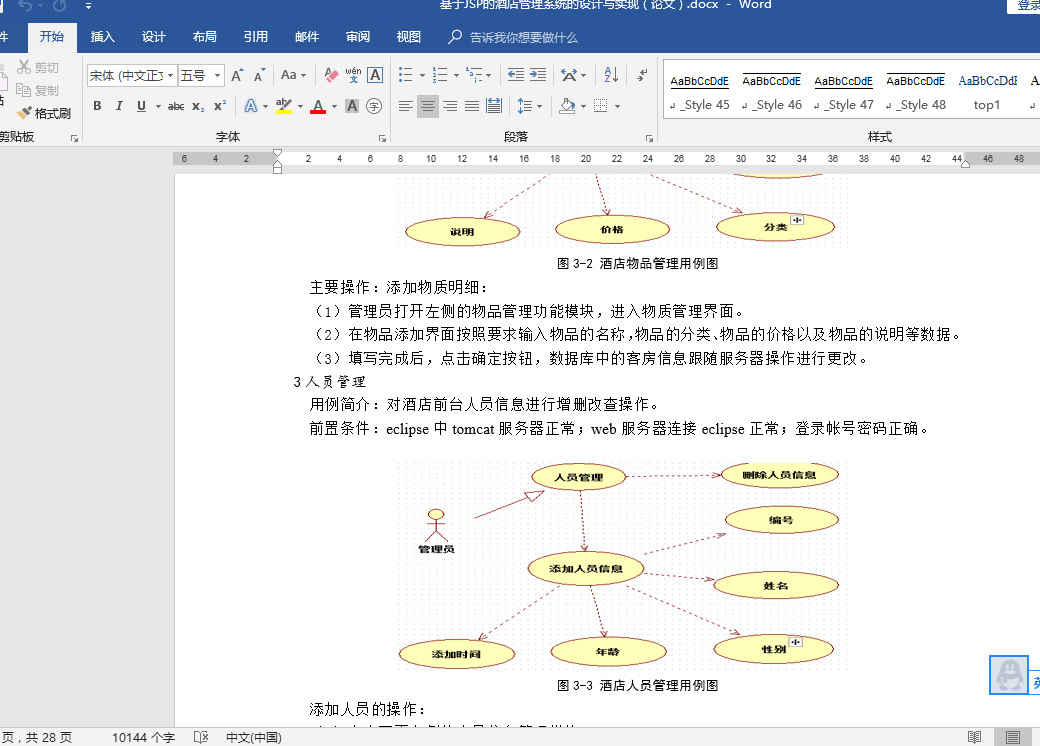The height and width of the screenshot is (746, 1040).
Task: Open the borders dropdown arrow
Action: (618, 106)
